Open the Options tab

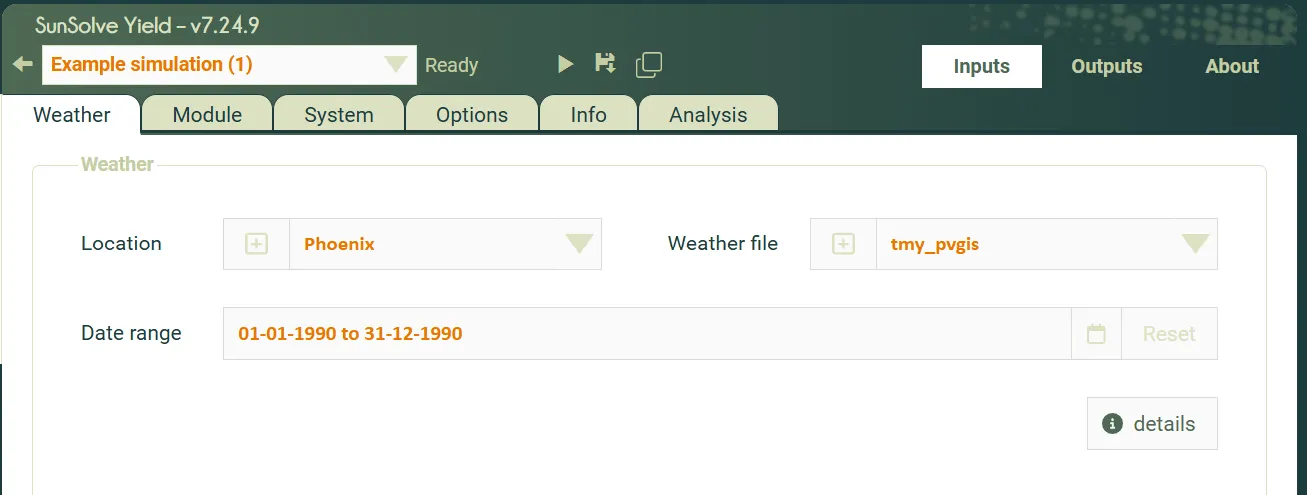(472, 115)
